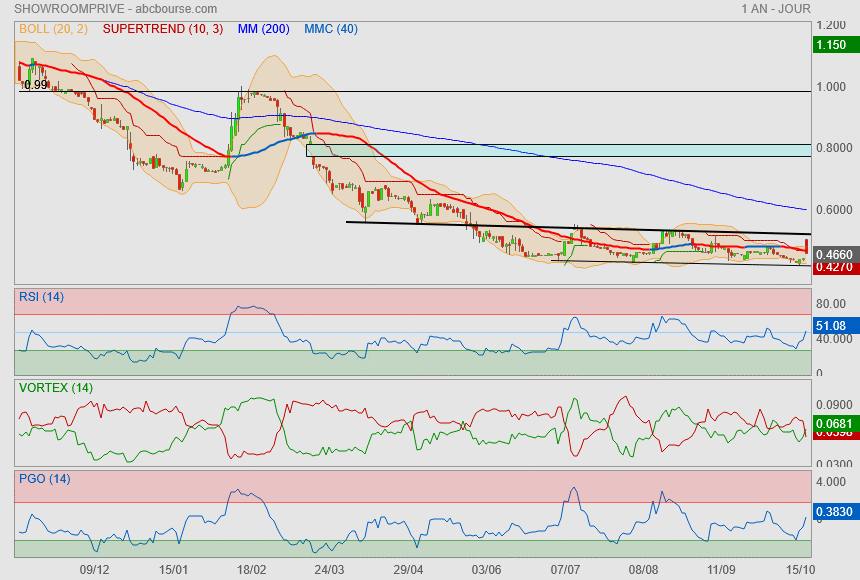Click the MM (200) moving average label
This screenshot has width=860, height=580.
click(264, 29)
